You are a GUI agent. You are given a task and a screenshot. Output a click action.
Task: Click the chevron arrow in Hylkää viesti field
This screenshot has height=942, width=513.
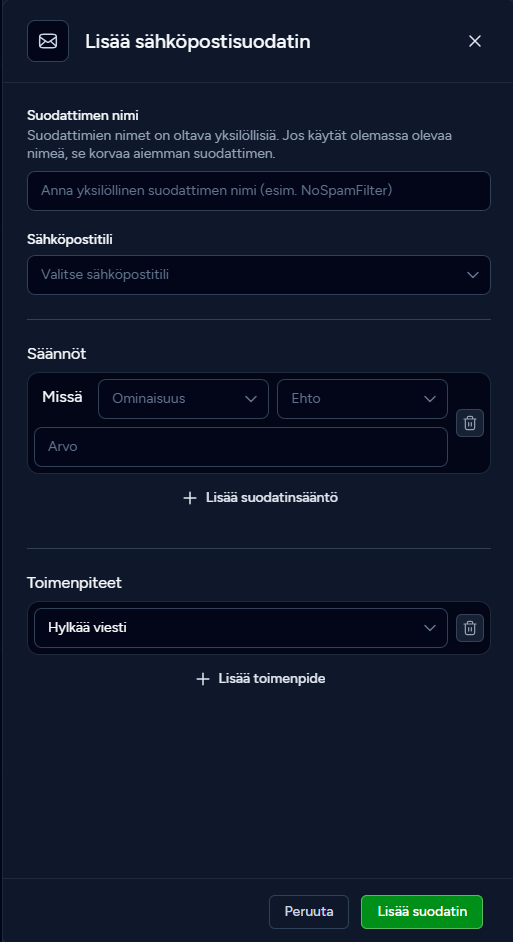pos(430,628)
